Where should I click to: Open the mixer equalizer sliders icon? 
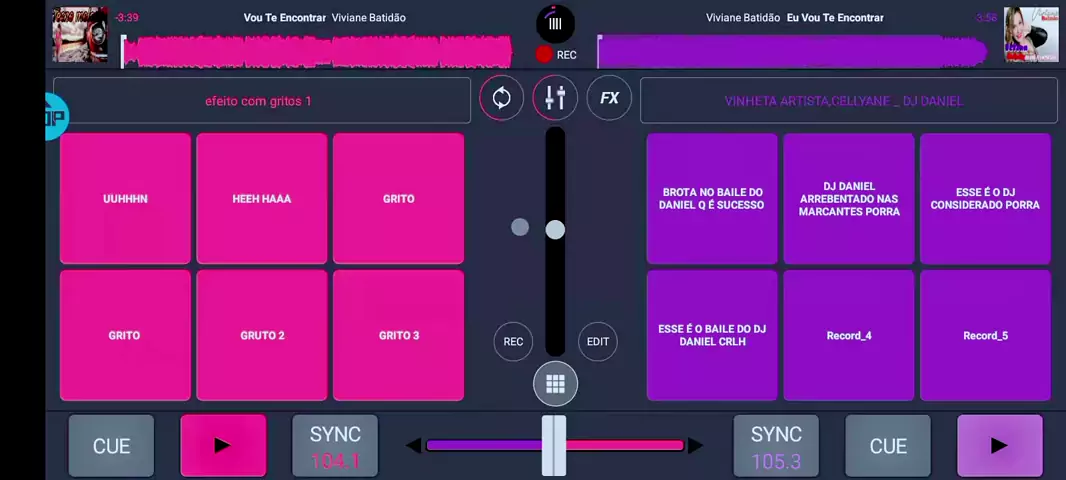point(555,98)
